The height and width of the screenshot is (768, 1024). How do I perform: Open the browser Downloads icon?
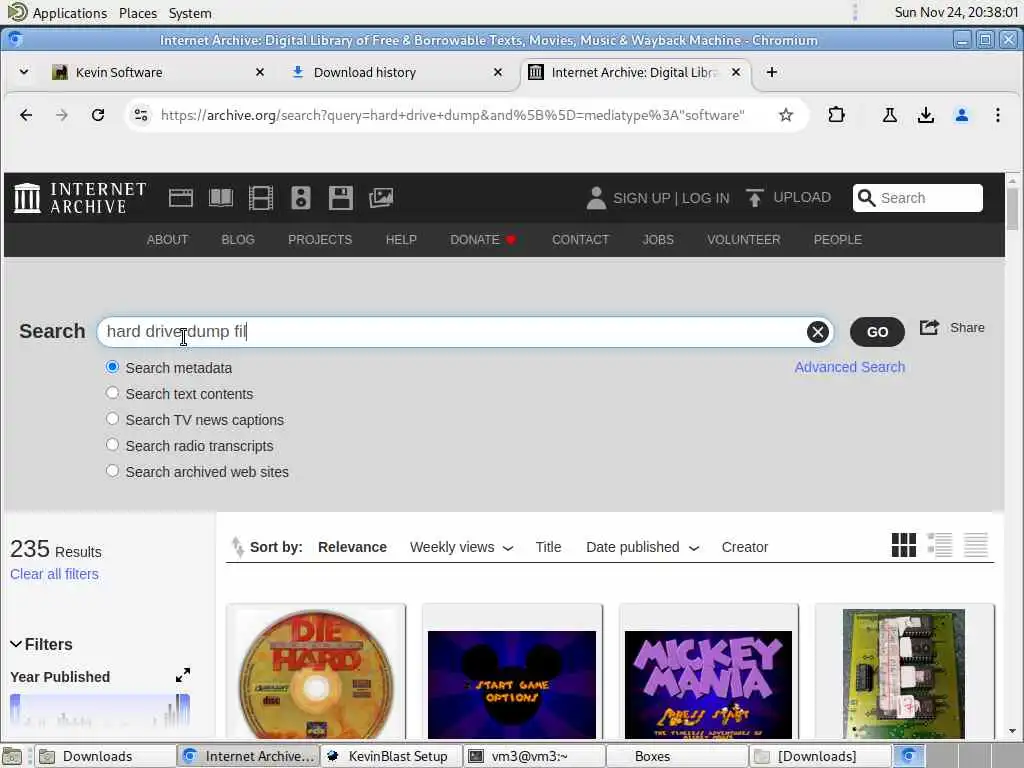click(x=925, y=116)
